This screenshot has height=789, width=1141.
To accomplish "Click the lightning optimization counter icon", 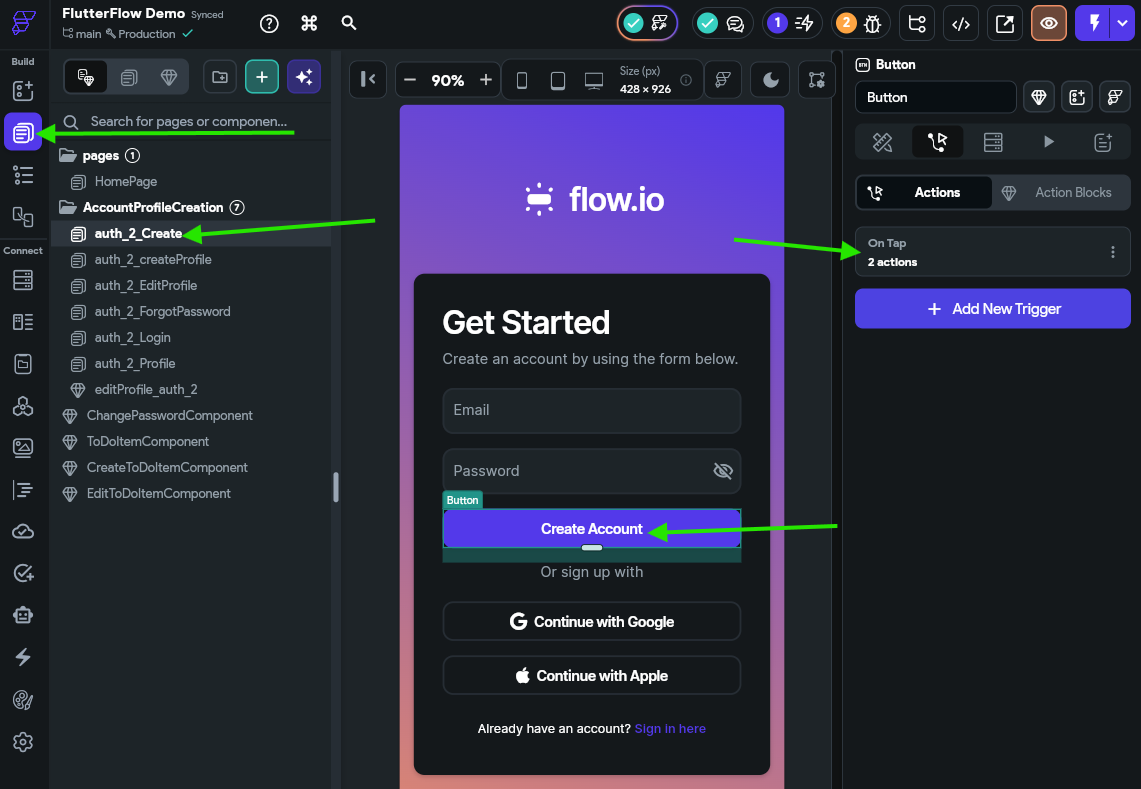I will point(792,23).
